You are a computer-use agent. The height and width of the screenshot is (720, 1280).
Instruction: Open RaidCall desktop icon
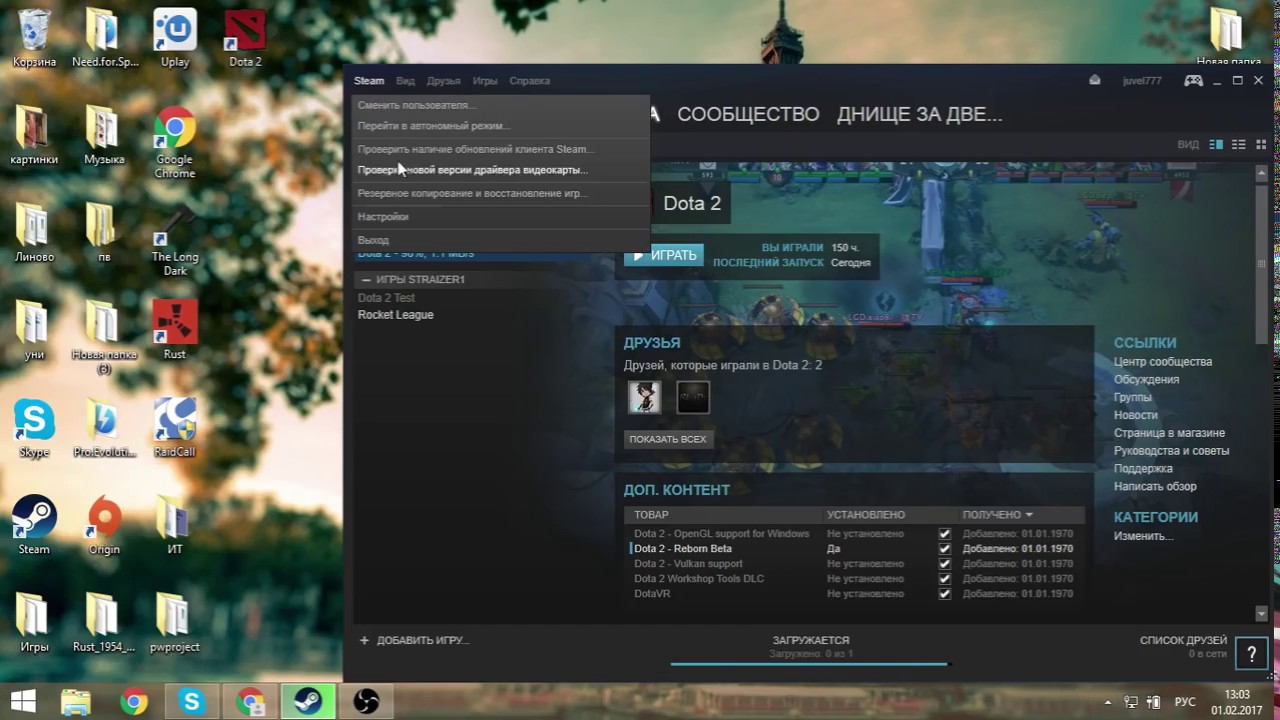coord(174,428)
